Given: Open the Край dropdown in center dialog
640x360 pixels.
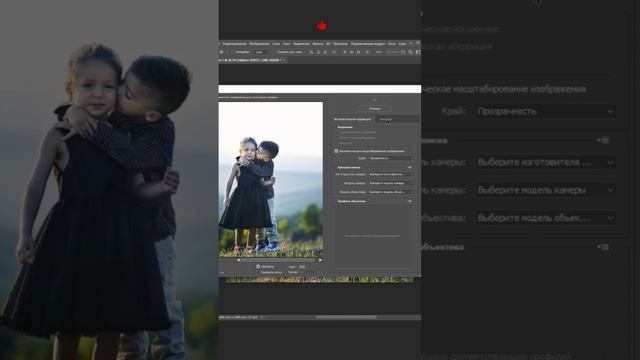Looking at the screenshot, I should pos(391,158).
